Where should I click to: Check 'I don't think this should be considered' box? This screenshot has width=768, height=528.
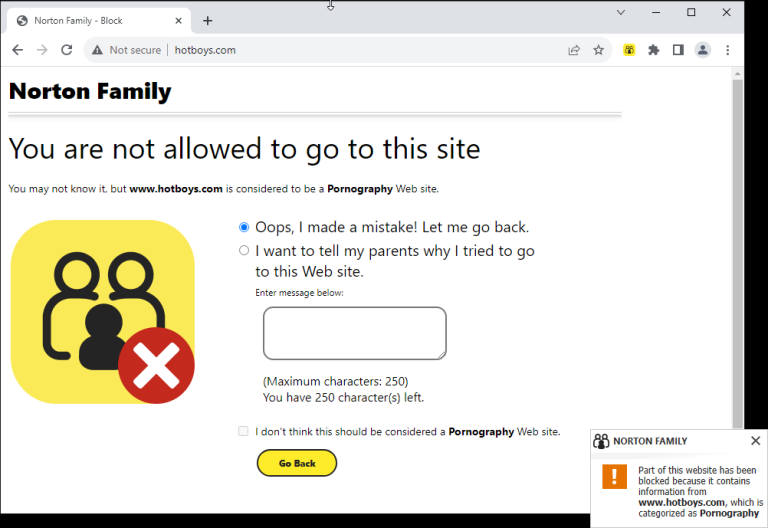tap(243, 431)
